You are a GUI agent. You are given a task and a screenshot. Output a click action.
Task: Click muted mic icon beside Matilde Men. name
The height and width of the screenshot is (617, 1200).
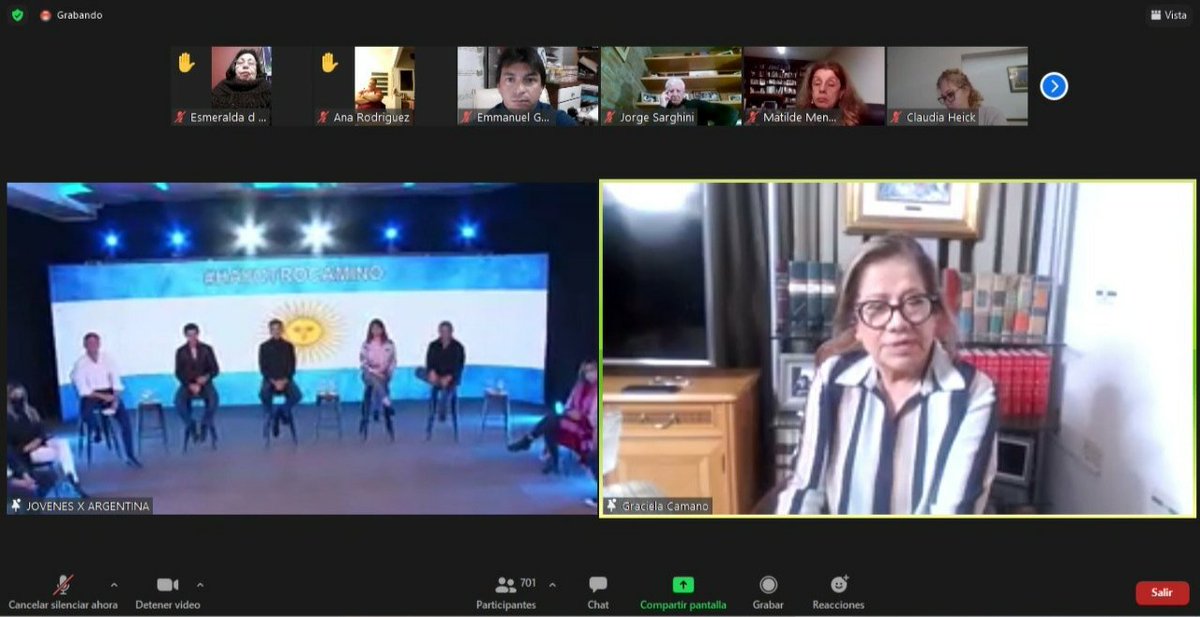[x=753, y=117]
